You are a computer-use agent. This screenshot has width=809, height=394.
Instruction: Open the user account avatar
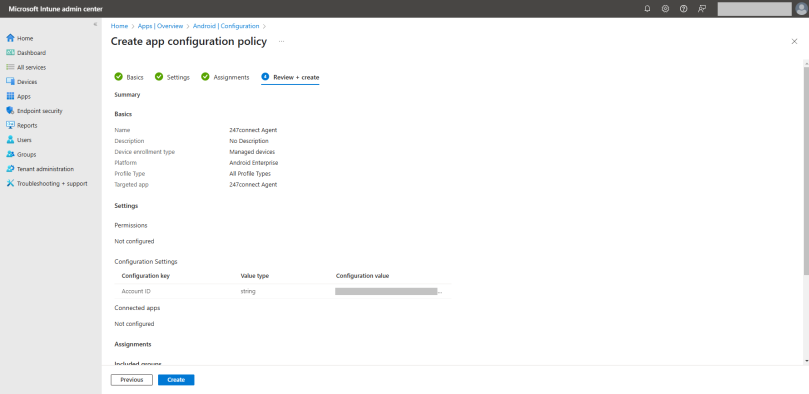tap(801, 9)
